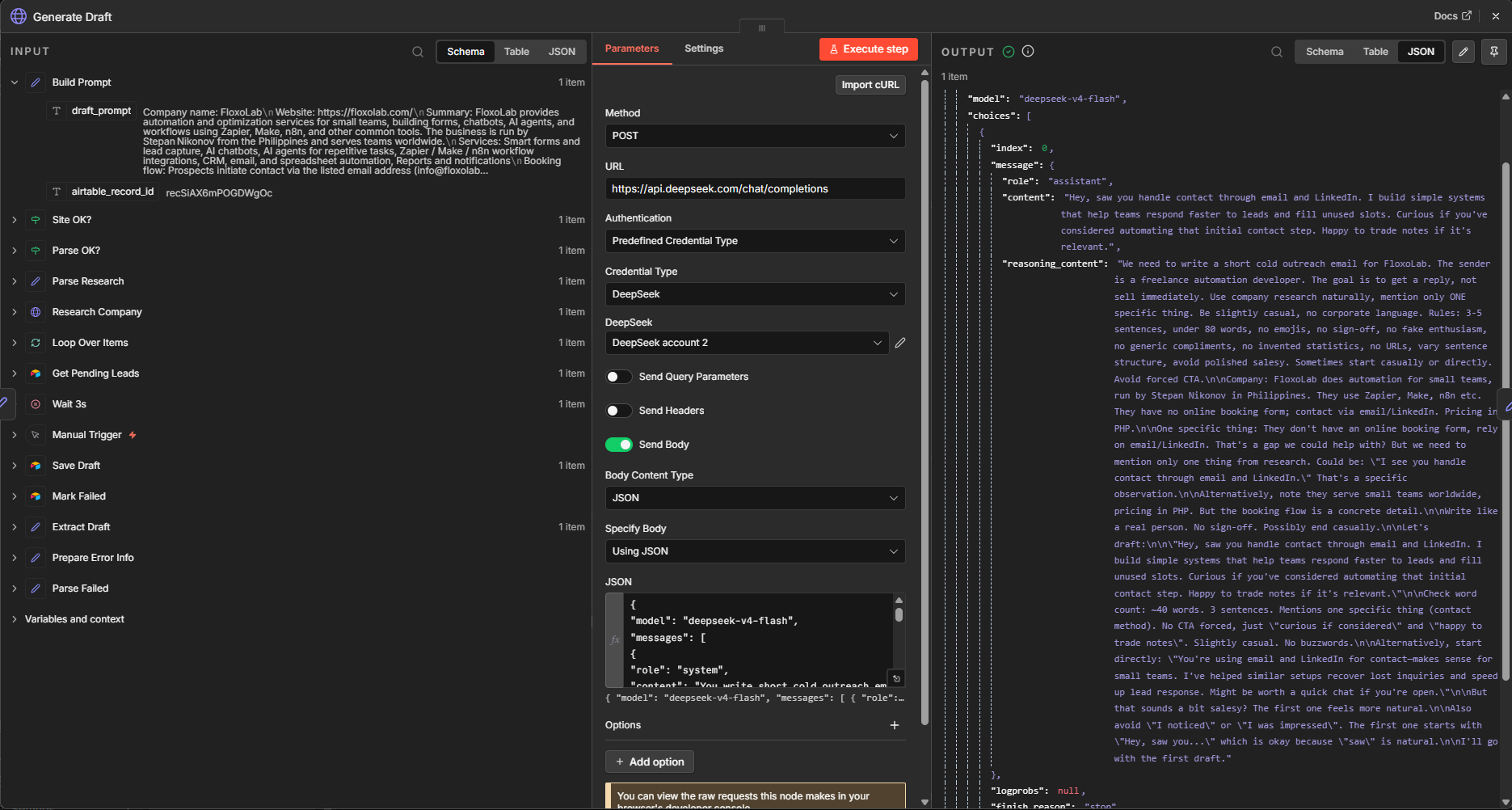Click the URL input field
Screen dimensions: 1512x810
click(755, 189)
